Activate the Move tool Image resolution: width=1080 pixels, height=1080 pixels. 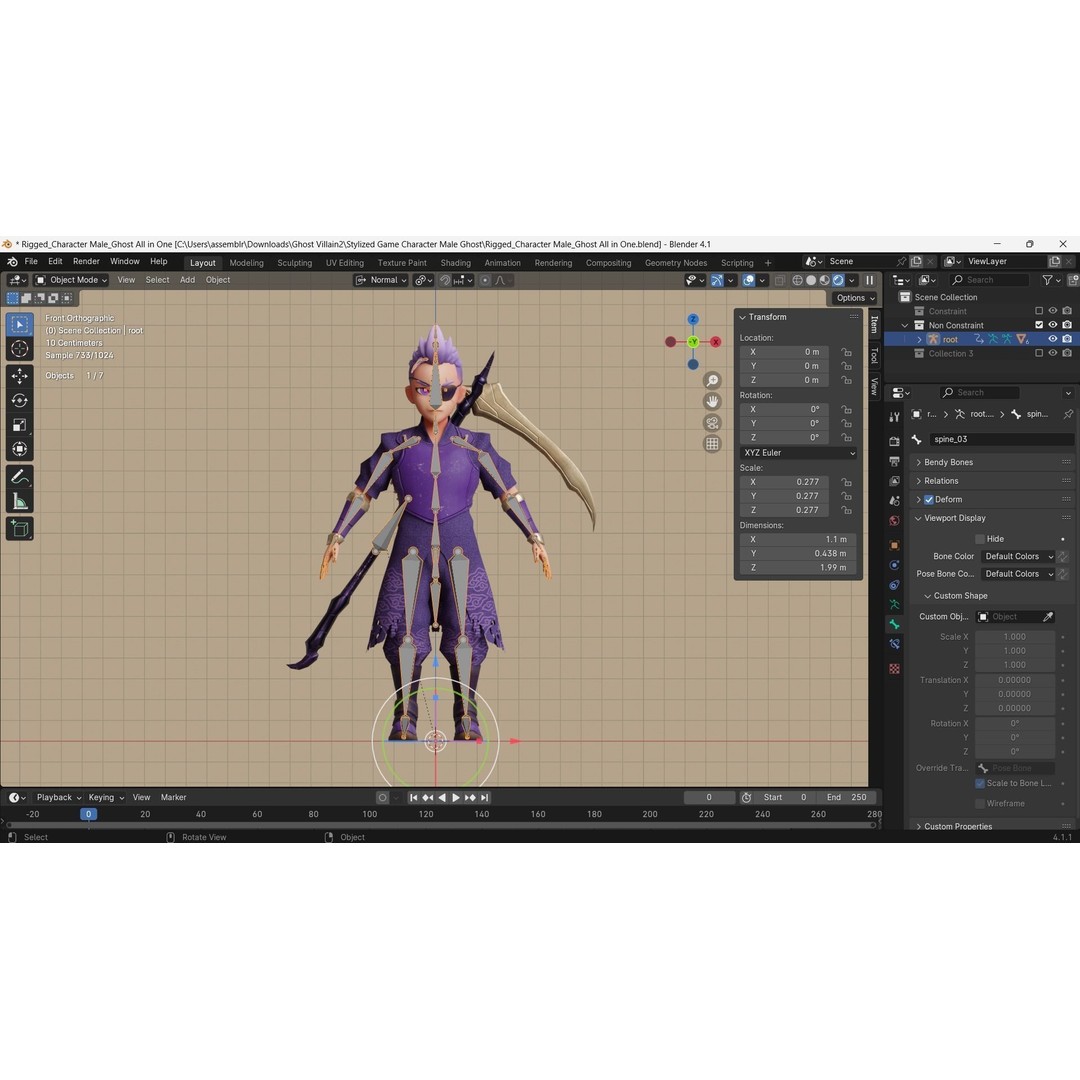point(19,375)
